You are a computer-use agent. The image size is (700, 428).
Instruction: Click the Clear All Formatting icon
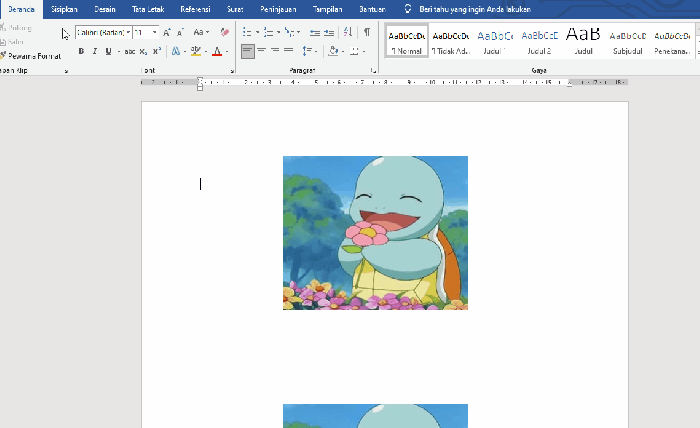click(225, 32)
